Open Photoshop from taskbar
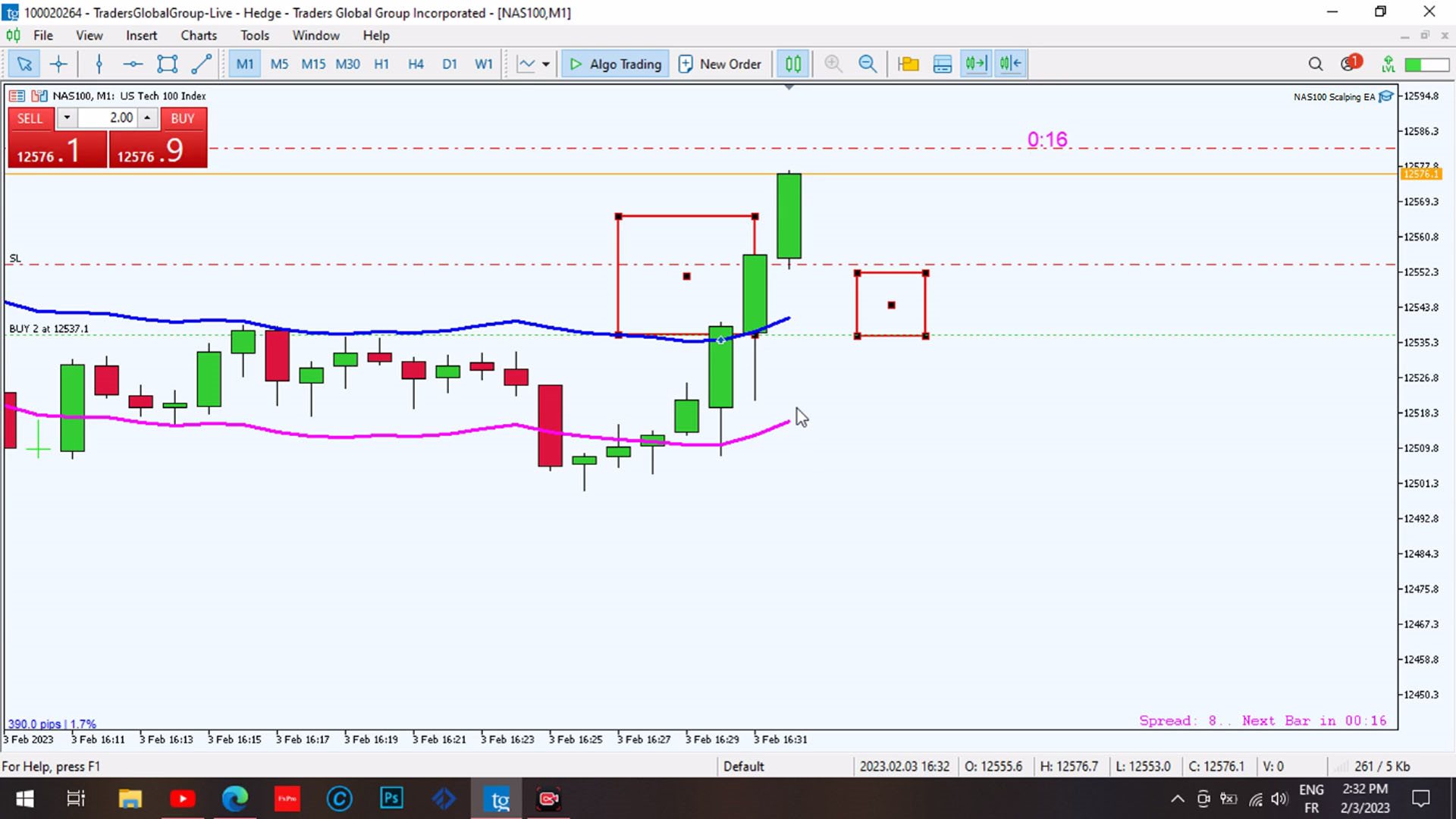The height and width of the screenshot is (819, 1456). pyautogui.click(x=391, y=799)
